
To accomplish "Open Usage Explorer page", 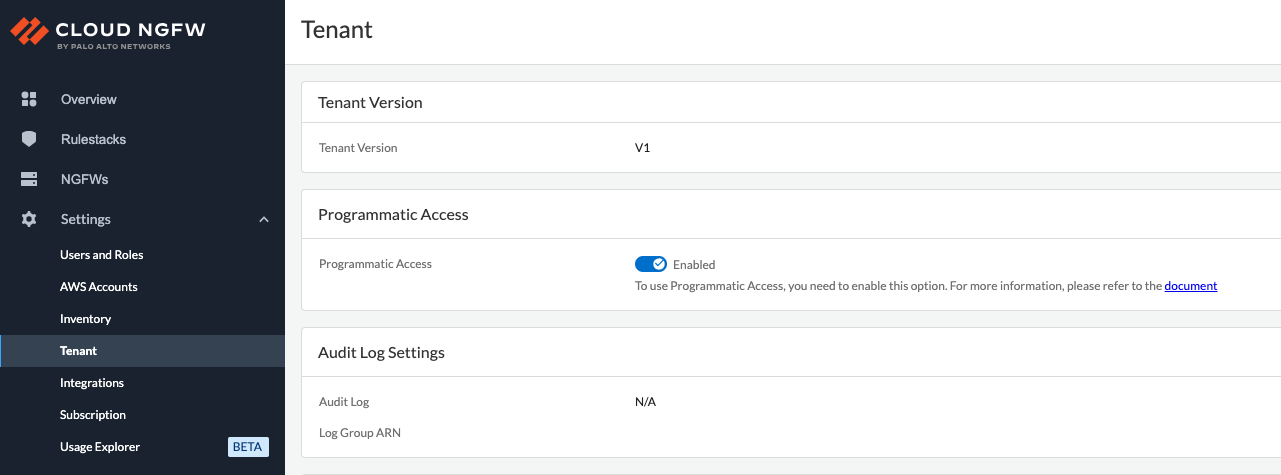I will click(100, 447).
